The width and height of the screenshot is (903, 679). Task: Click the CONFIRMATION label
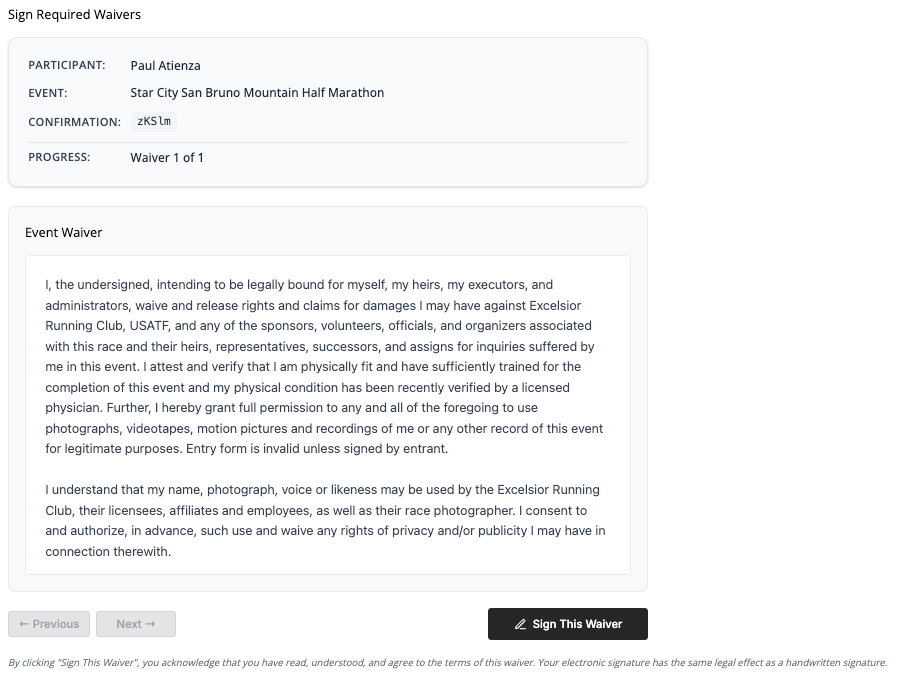(74, 122)
